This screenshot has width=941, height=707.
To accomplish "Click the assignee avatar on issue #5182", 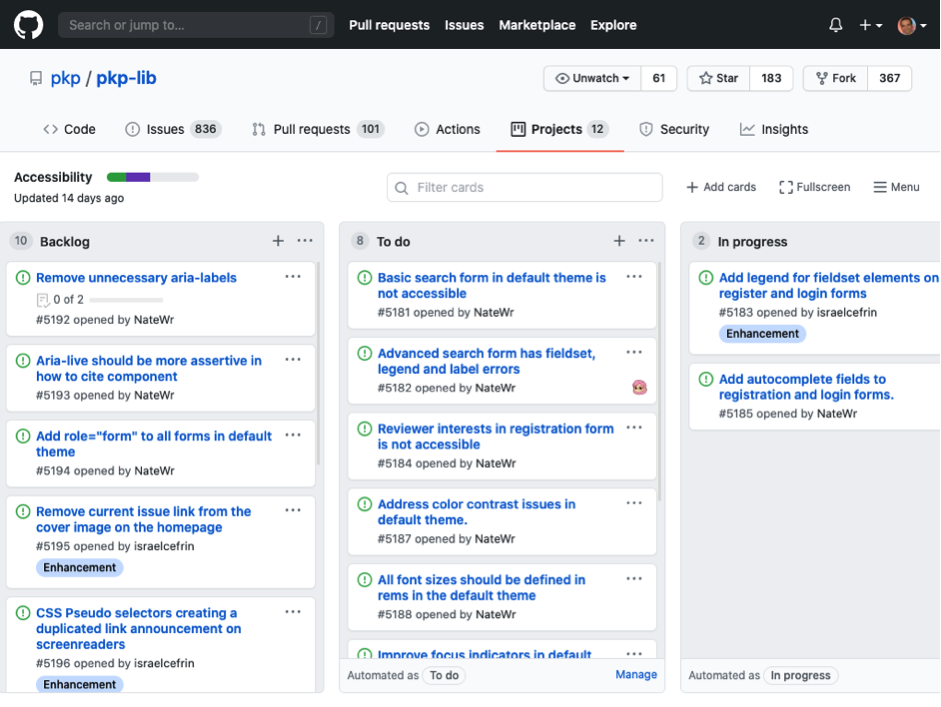I will tap(640, 387).
